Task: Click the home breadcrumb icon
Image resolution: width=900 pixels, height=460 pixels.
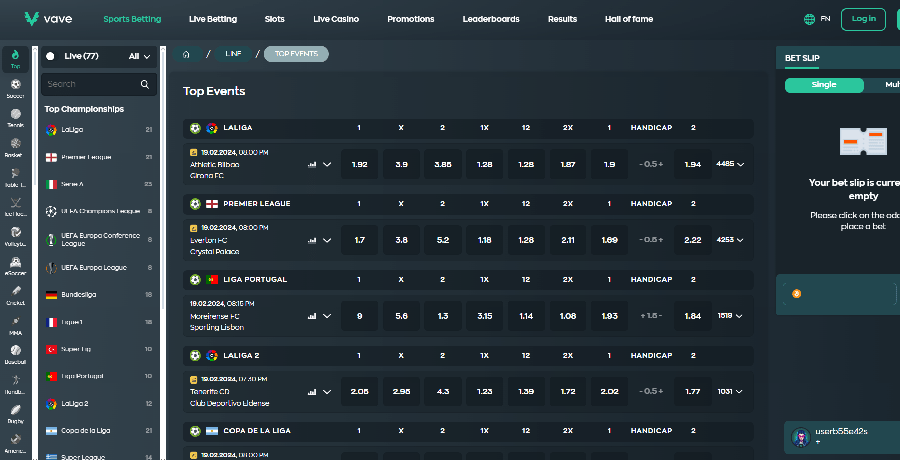Action: 185,54
